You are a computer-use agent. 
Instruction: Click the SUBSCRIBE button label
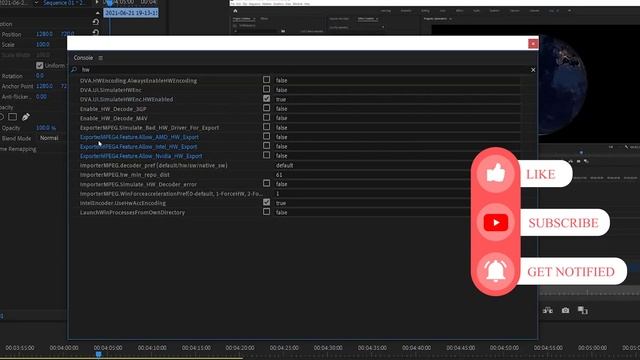coord(563,223)
